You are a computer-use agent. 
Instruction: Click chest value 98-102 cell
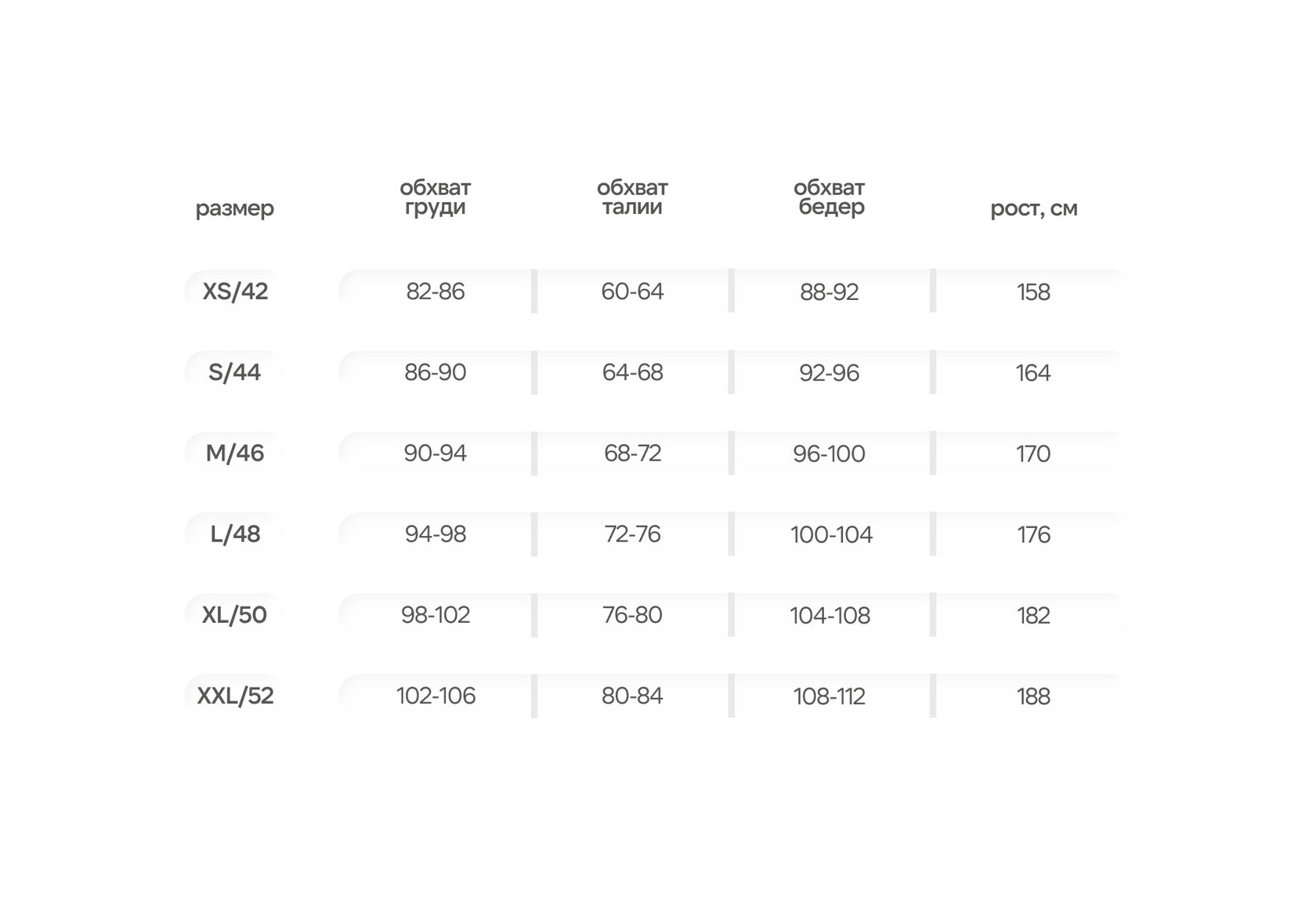(436, 615)
